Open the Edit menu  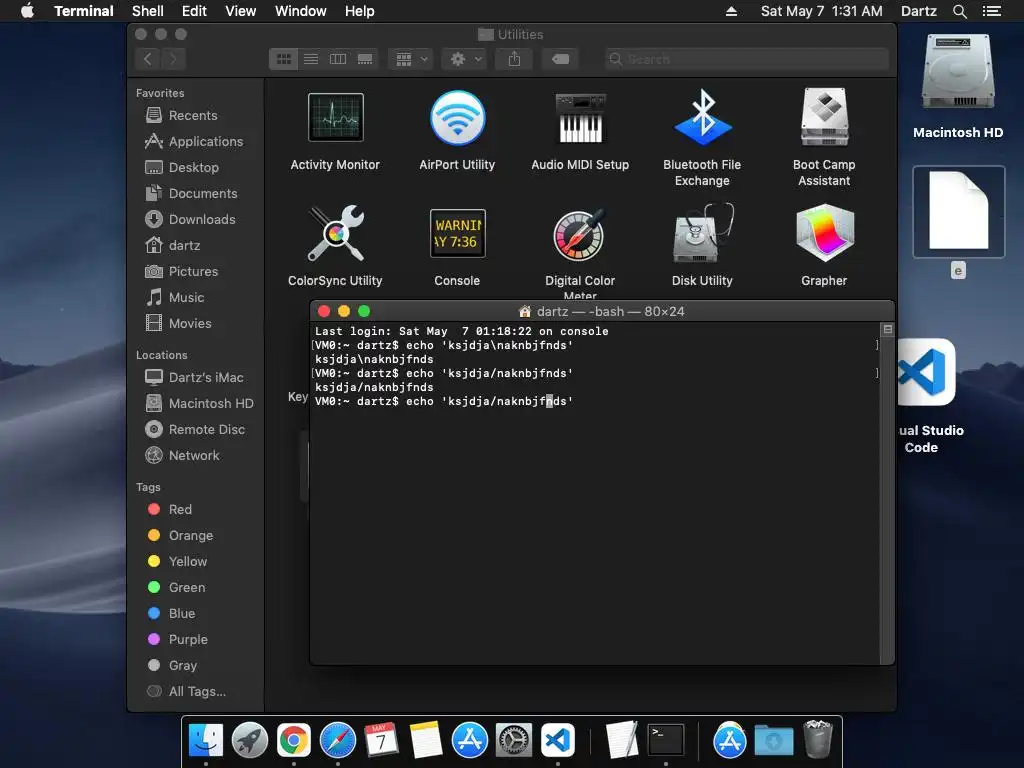194,11
